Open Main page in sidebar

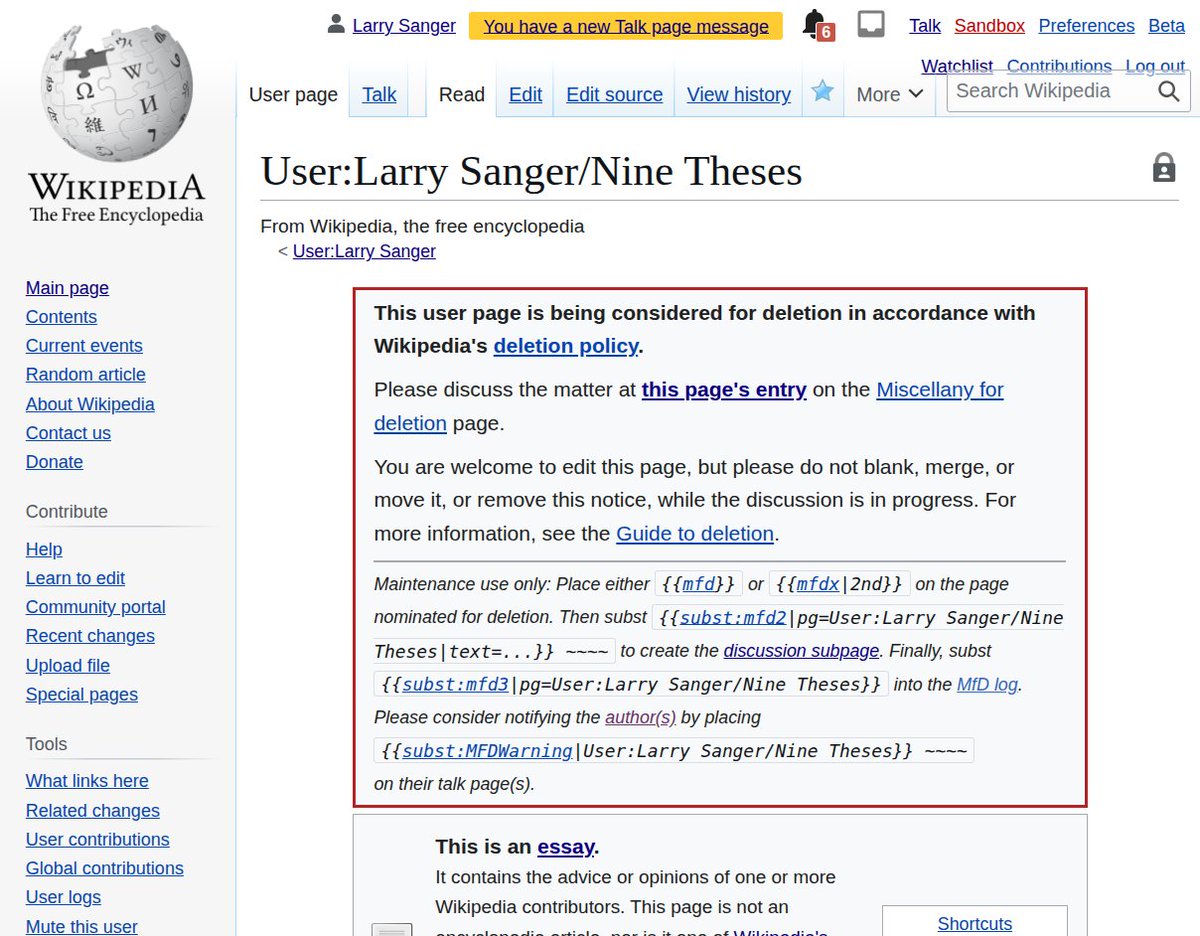(x=67, y=288)
